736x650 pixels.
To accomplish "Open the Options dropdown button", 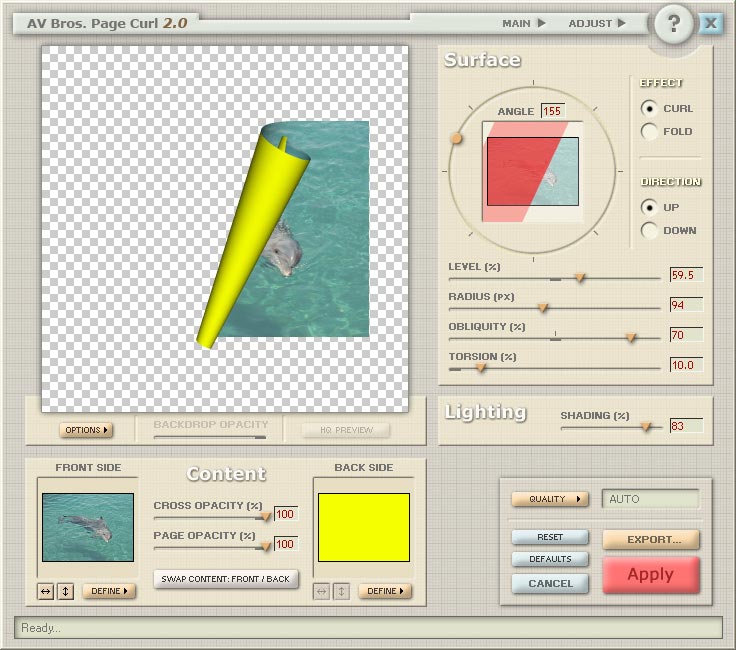I will coord(86,430).
